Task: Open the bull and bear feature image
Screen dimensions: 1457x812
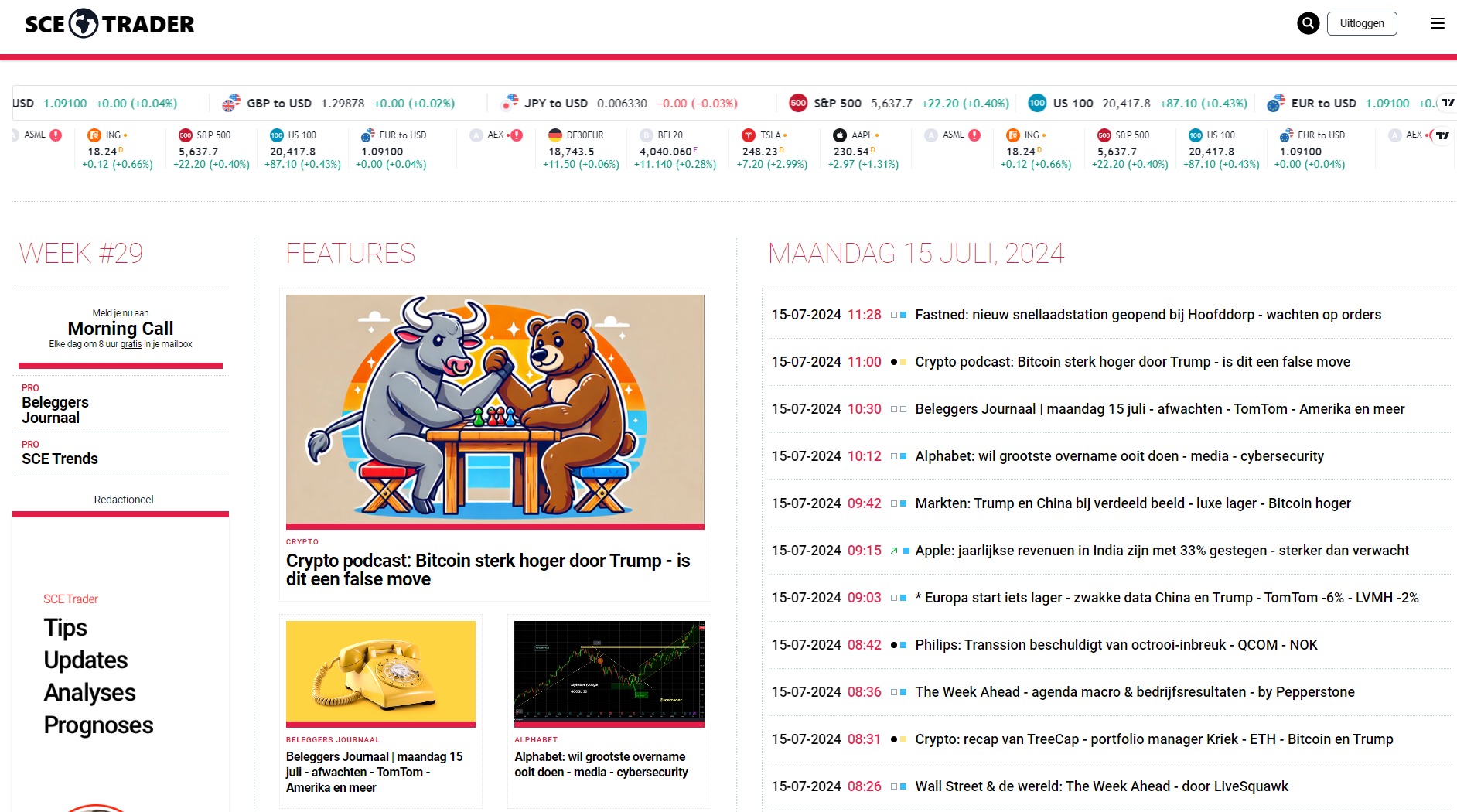Action: tap(495, 410)
